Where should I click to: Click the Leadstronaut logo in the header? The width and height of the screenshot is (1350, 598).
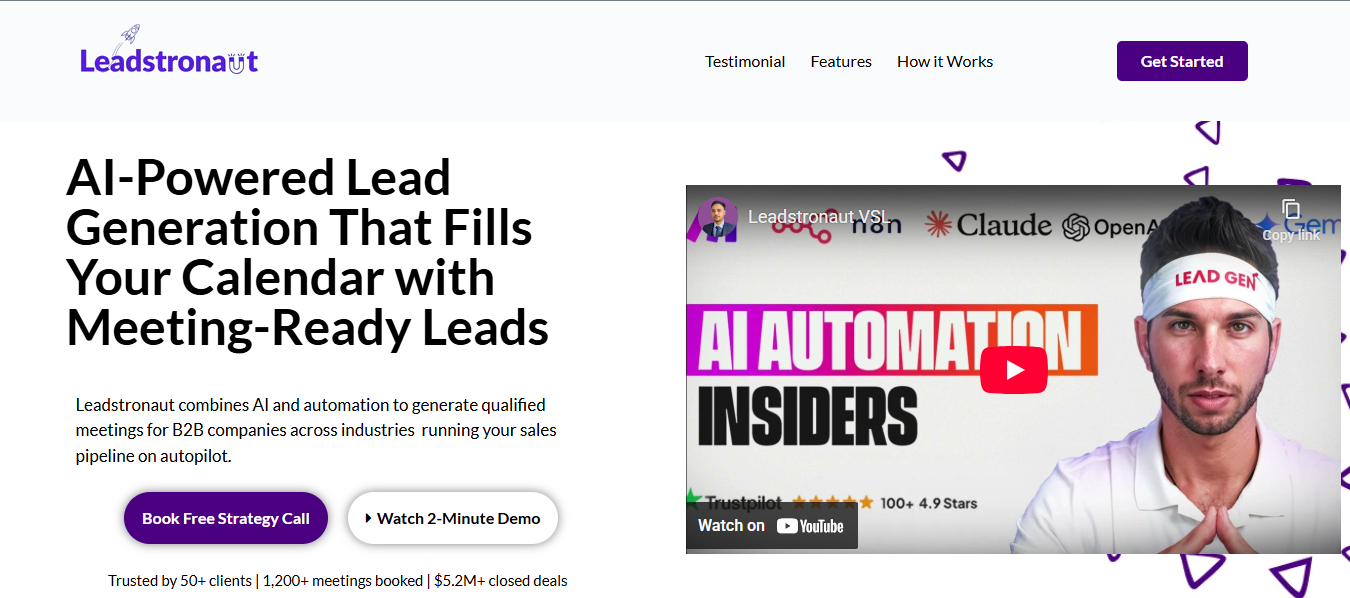point(169,60)
